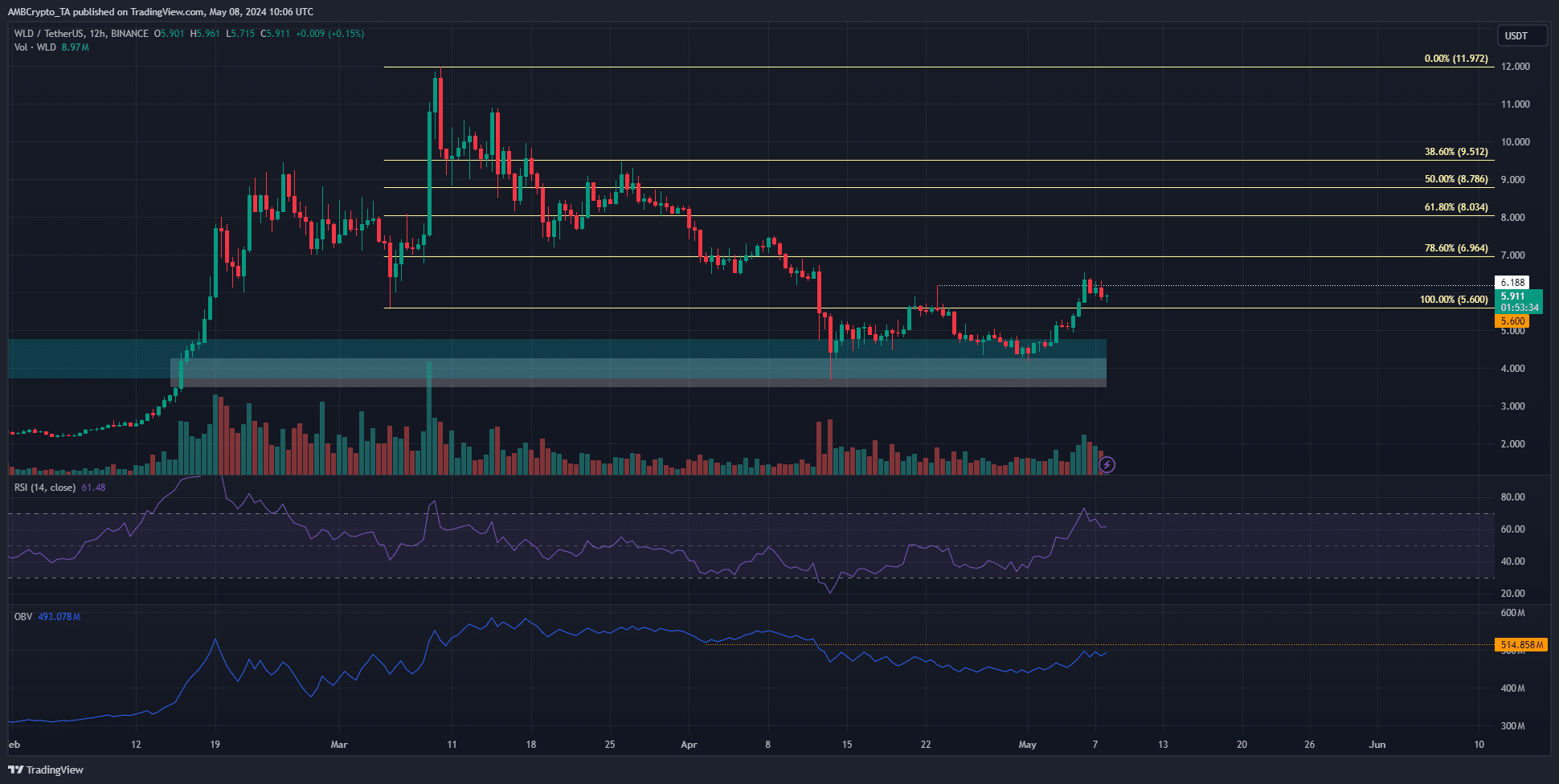The width and height of the screenshot is (1559, 784).
Task: Click the 3.000 price axis label
Action: click(1514, 406)
